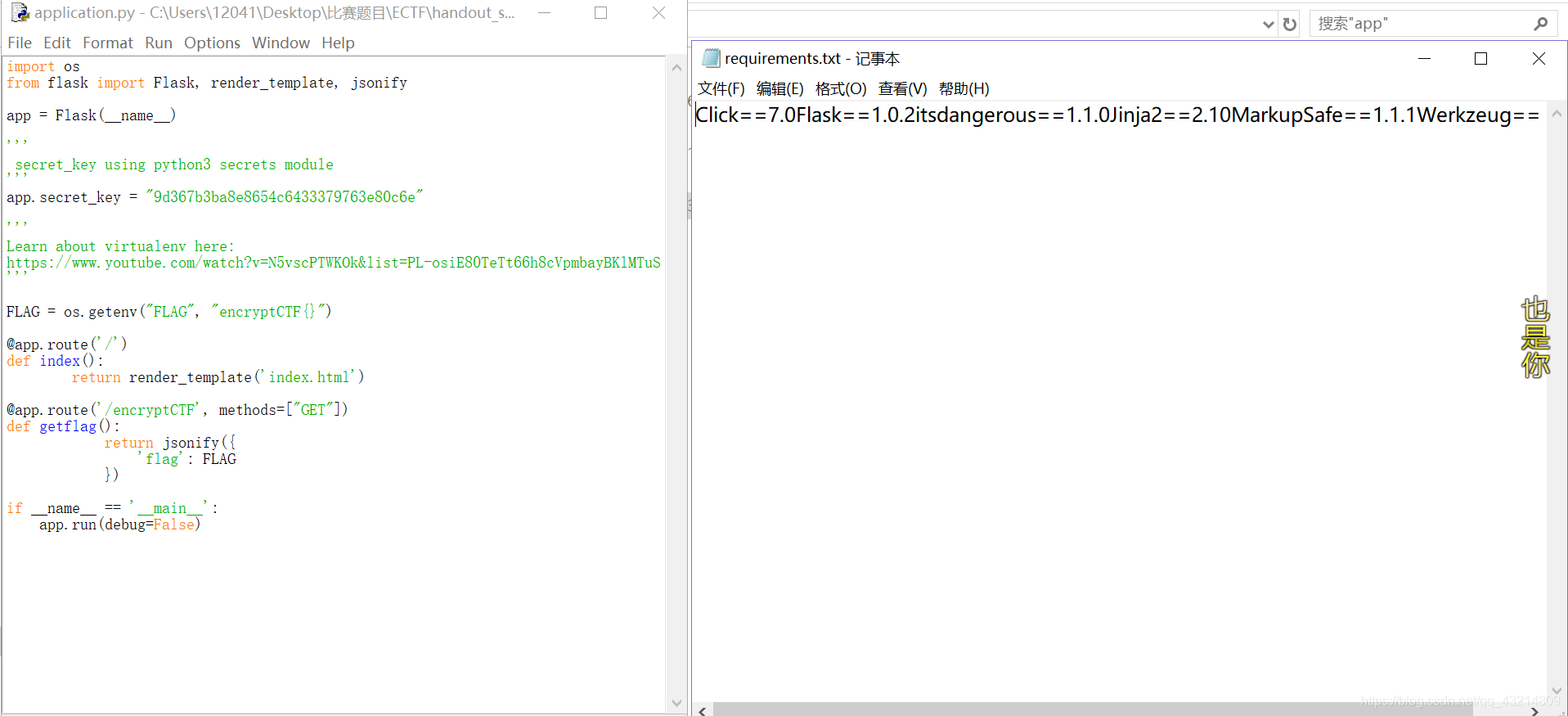This screenshot has width=1568, height=716.
Task: Expand the address history dropdown arrow
Action: (x=1268, y=24)
